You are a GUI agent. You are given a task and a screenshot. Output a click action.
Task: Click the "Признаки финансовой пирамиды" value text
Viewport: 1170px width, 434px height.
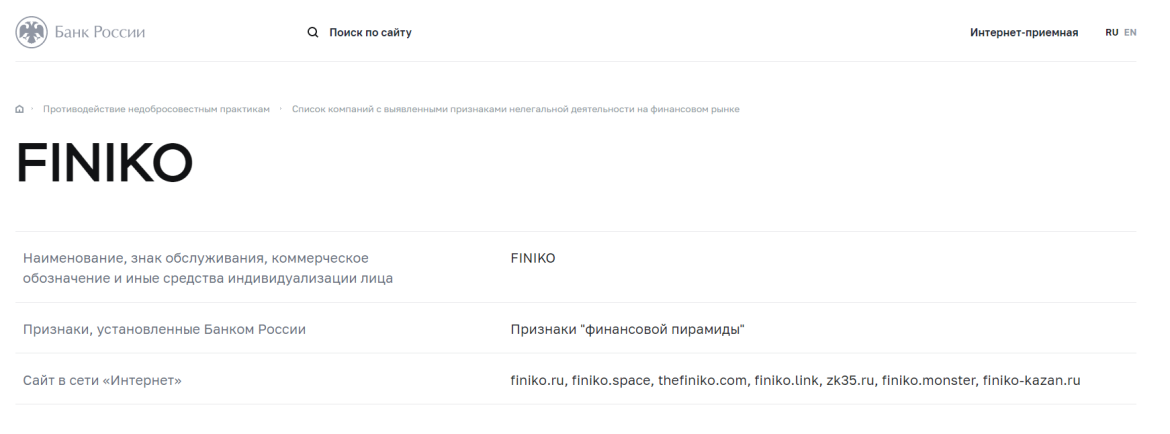tap(627, 329)
